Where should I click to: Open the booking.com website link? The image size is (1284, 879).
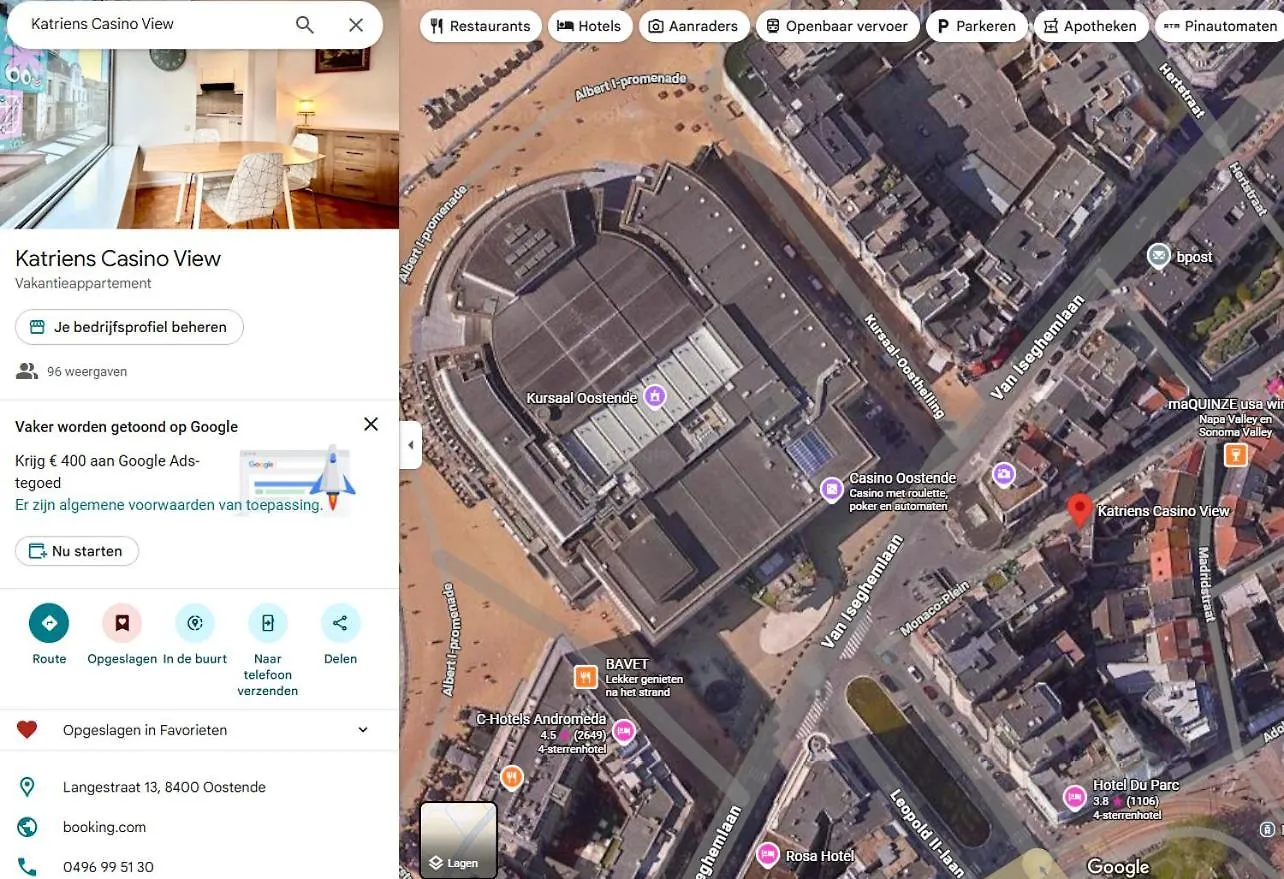pos(104,827)
